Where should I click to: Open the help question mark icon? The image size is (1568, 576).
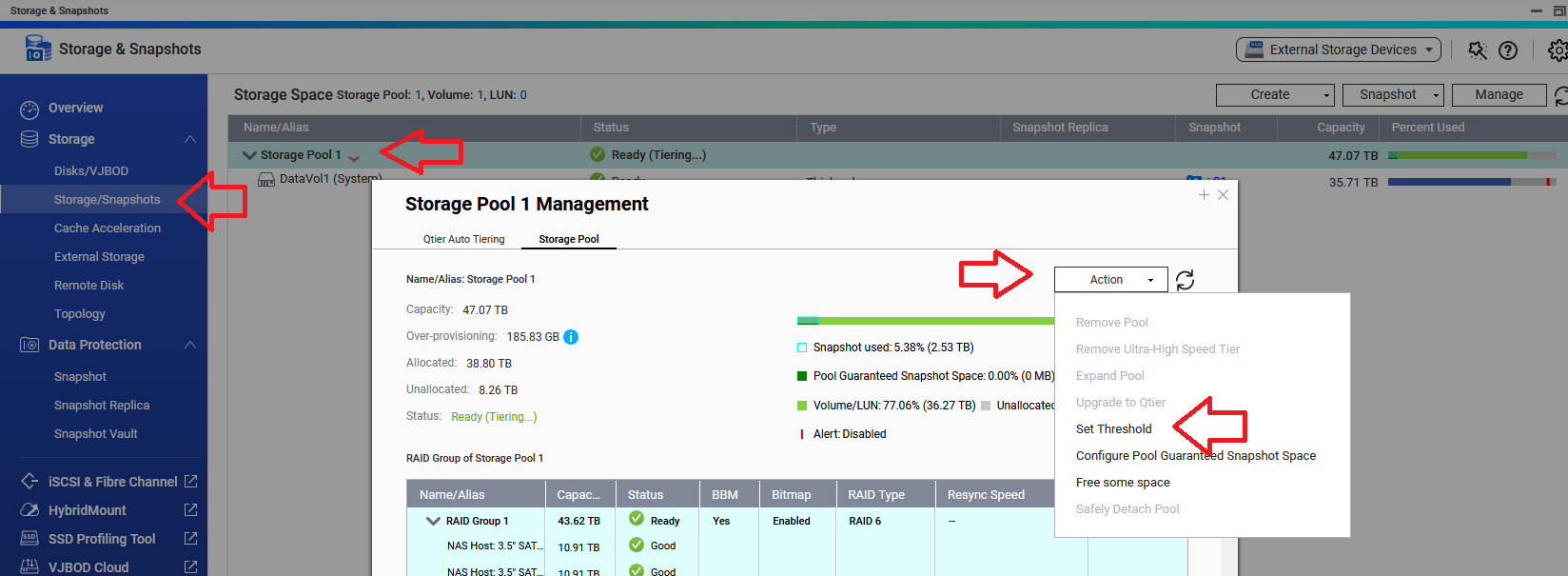coord(1508,50)
